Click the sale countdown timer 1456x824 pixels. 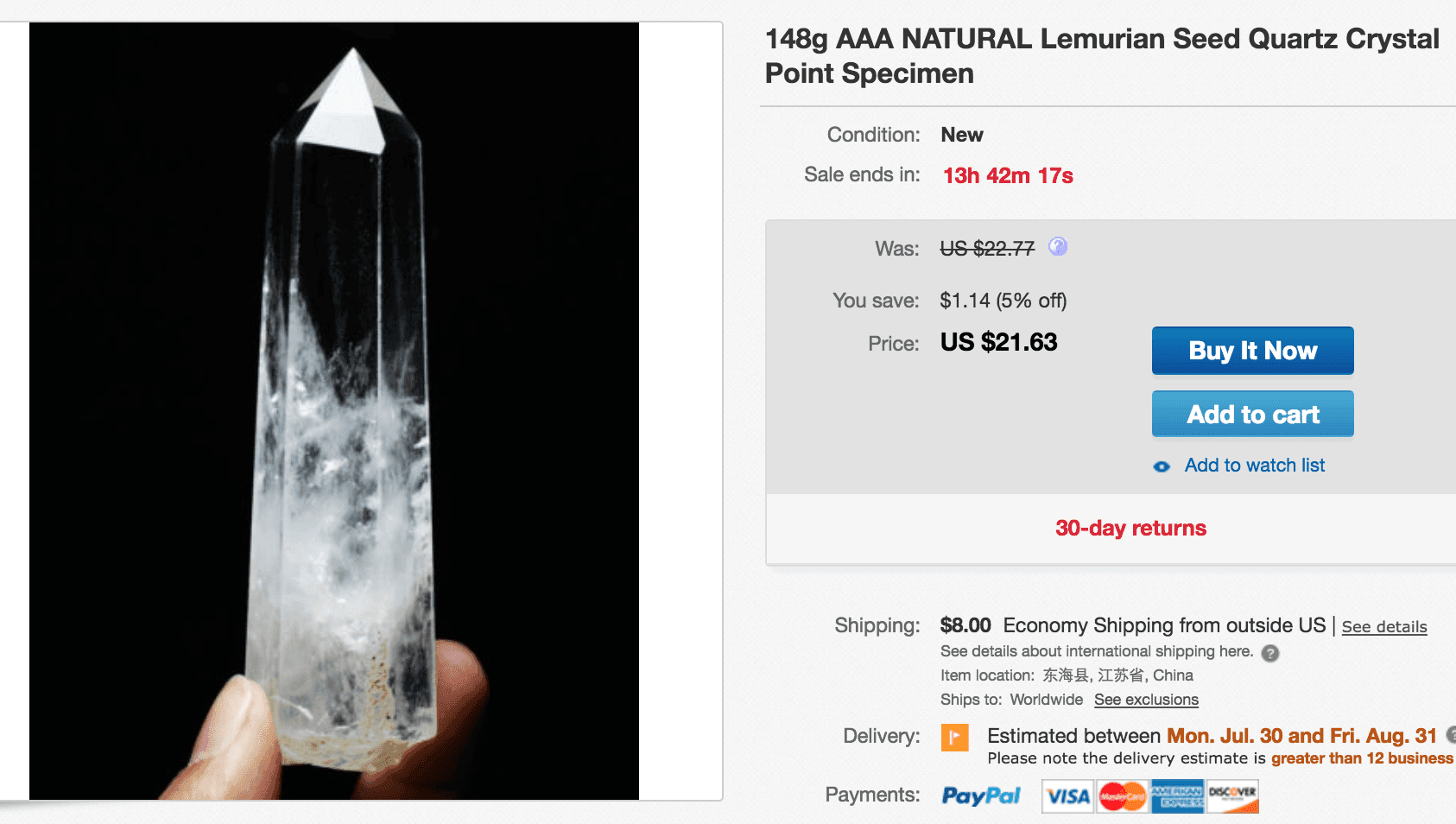(1008, 176)
